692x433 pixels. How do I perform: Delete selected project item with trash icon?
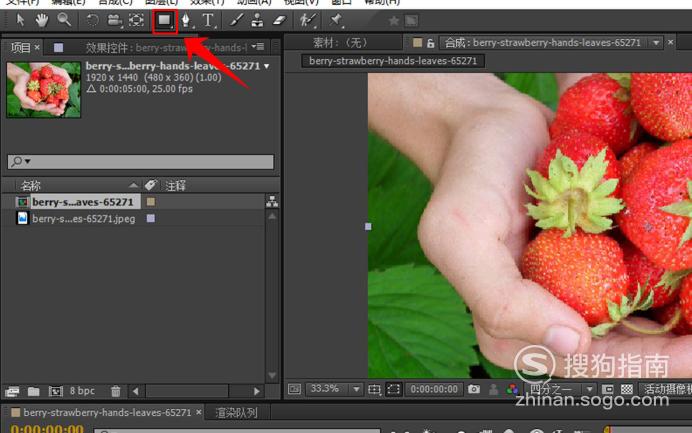(x=116, y=391)
